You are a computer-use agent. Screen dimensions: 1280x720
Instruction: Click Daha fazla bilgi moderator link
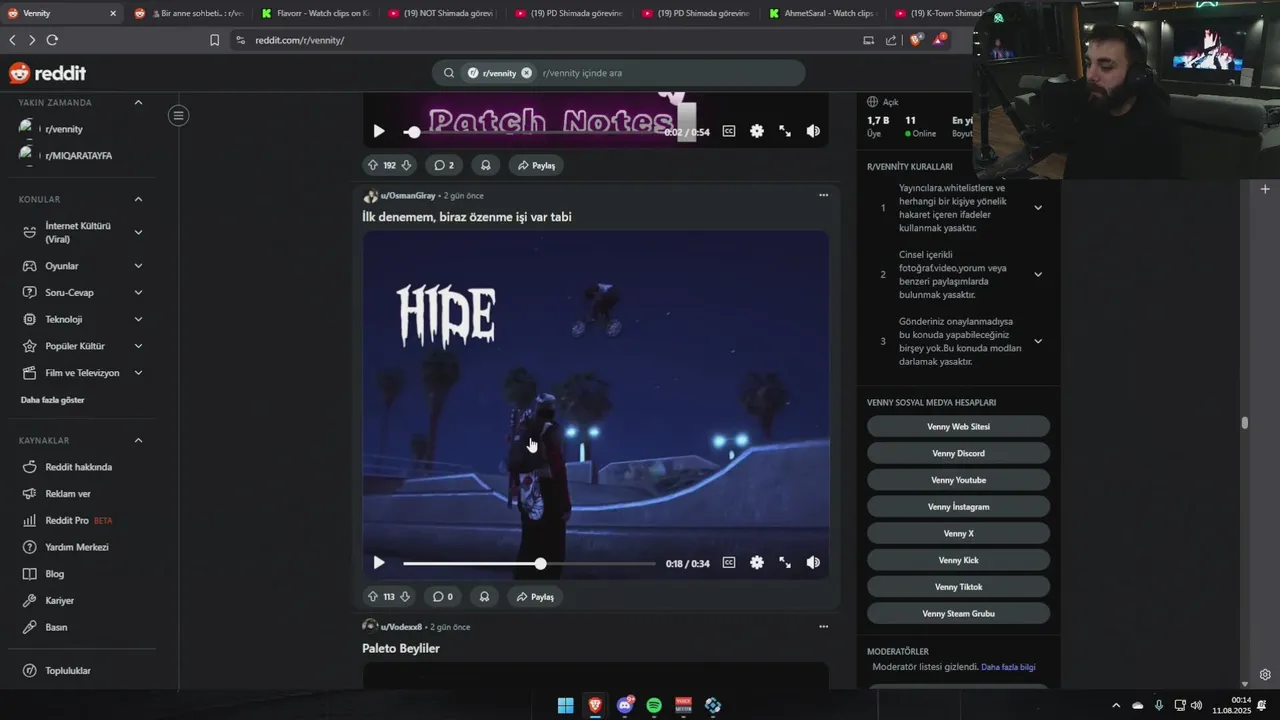(x=1008, y=667)
